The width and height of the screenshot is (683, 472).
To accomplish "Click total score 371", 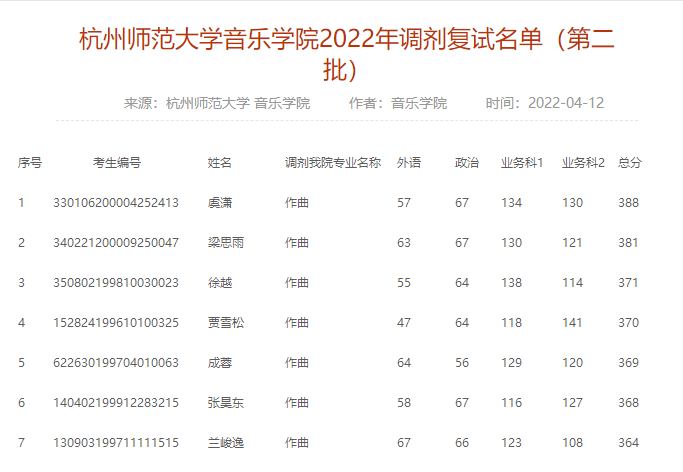I will pyautogui.click(x=628, y=283).
